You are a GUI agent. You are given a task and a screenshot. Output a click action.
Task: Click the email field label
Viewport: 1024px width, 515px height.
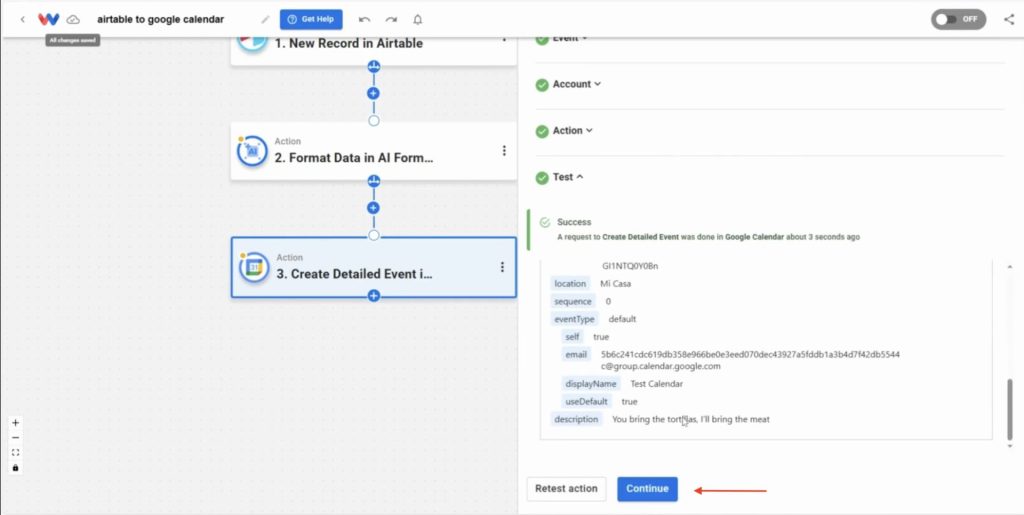coord(576,354)
